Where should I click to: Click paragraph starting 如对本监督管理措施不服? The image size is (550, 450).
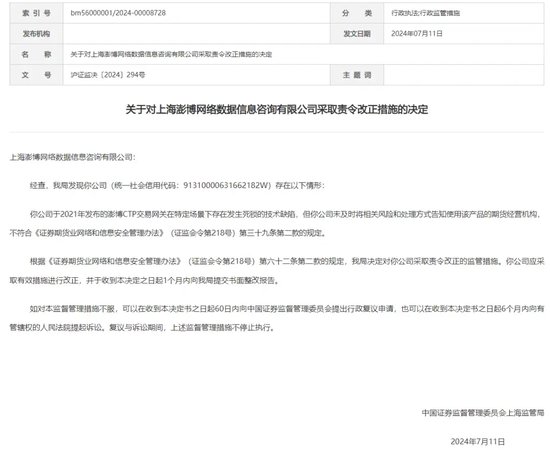277,318
